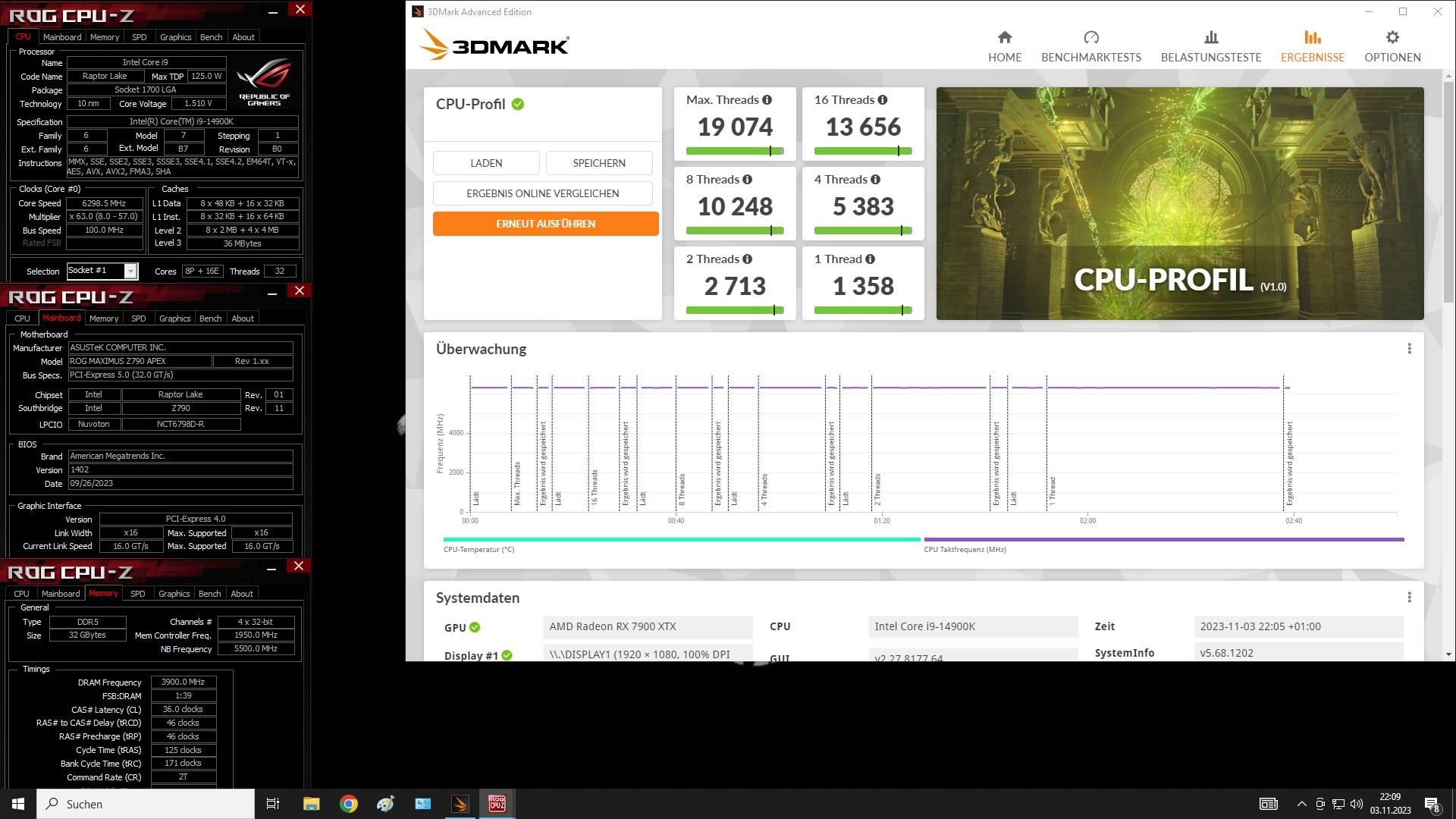Open Belastungsteste bar chart icon
1456x819 pixels.
coord(1210,37)
